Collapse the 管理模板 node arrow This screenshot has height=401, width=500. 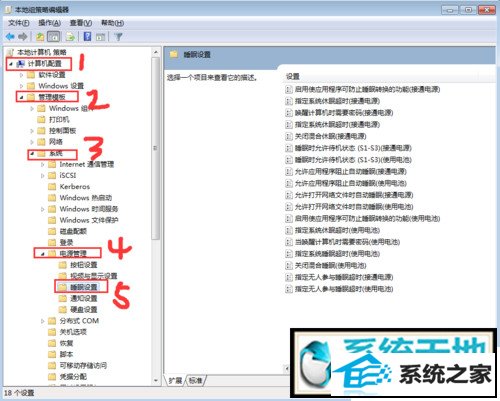coord(22,97)
